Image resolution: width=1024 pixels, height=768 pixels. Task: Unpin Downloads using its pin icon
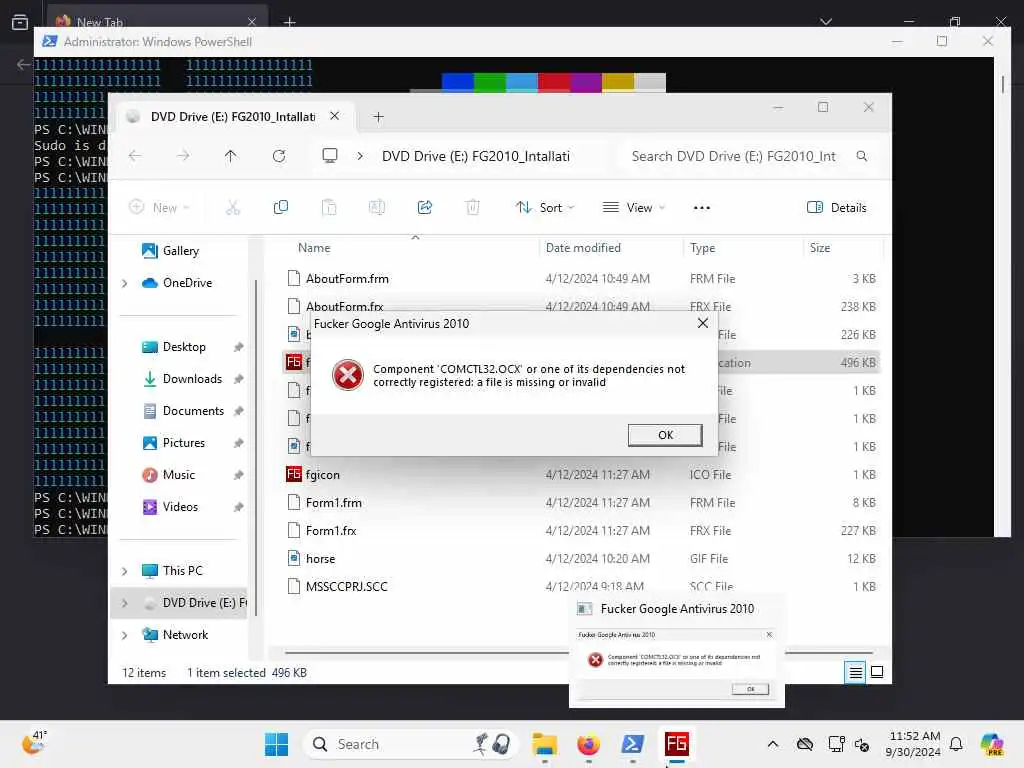[x=239, y=379]
